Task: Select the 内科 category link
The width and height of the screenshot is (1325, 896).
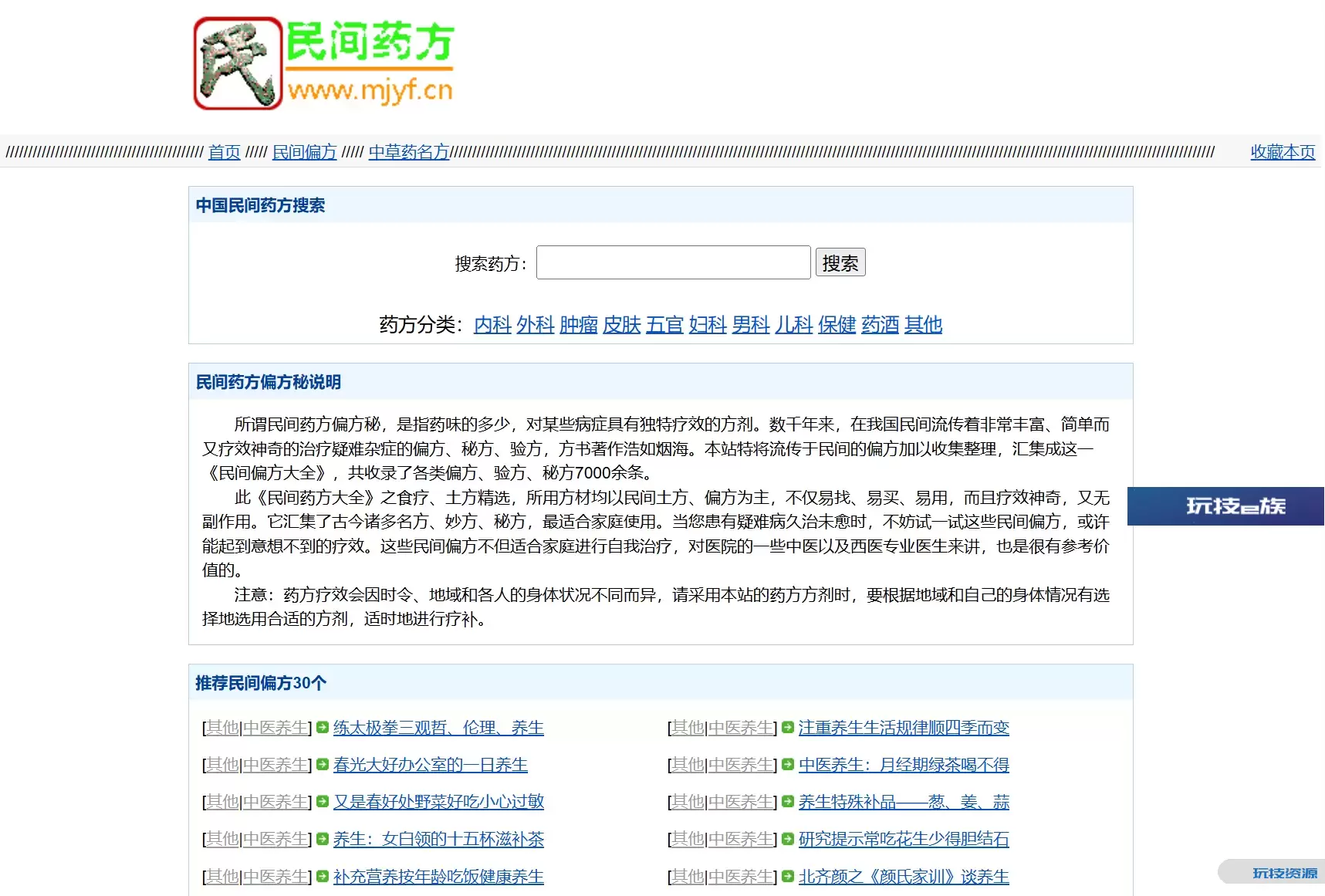Action: [492, 325]
